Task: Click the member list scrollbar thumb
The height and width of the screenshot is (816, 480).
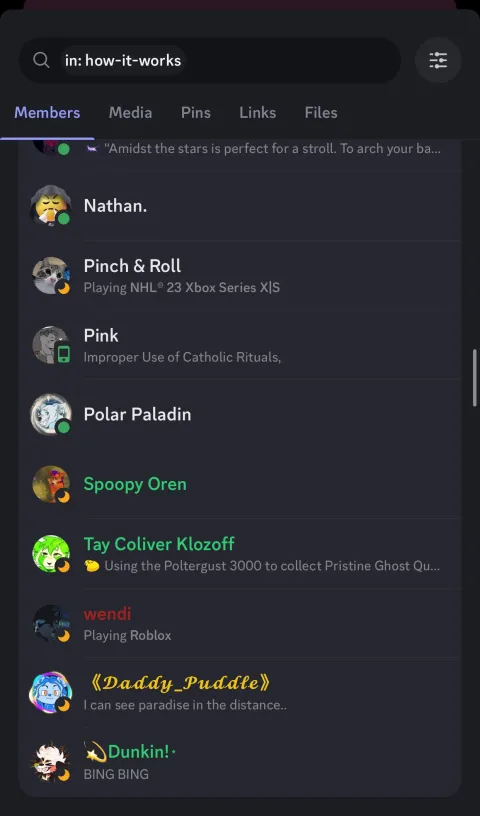Action: point(475,378)
